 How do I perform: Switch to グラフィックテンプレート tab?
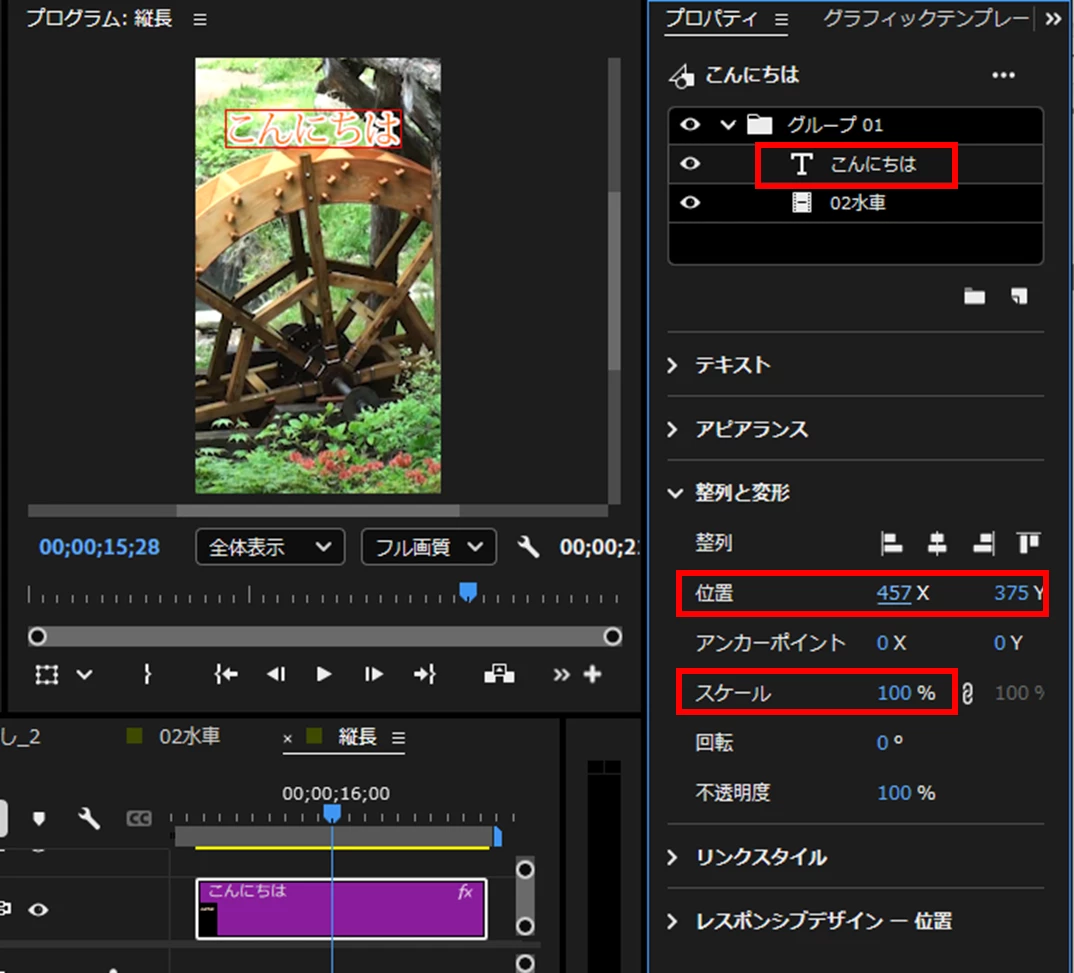coord(926,18)
